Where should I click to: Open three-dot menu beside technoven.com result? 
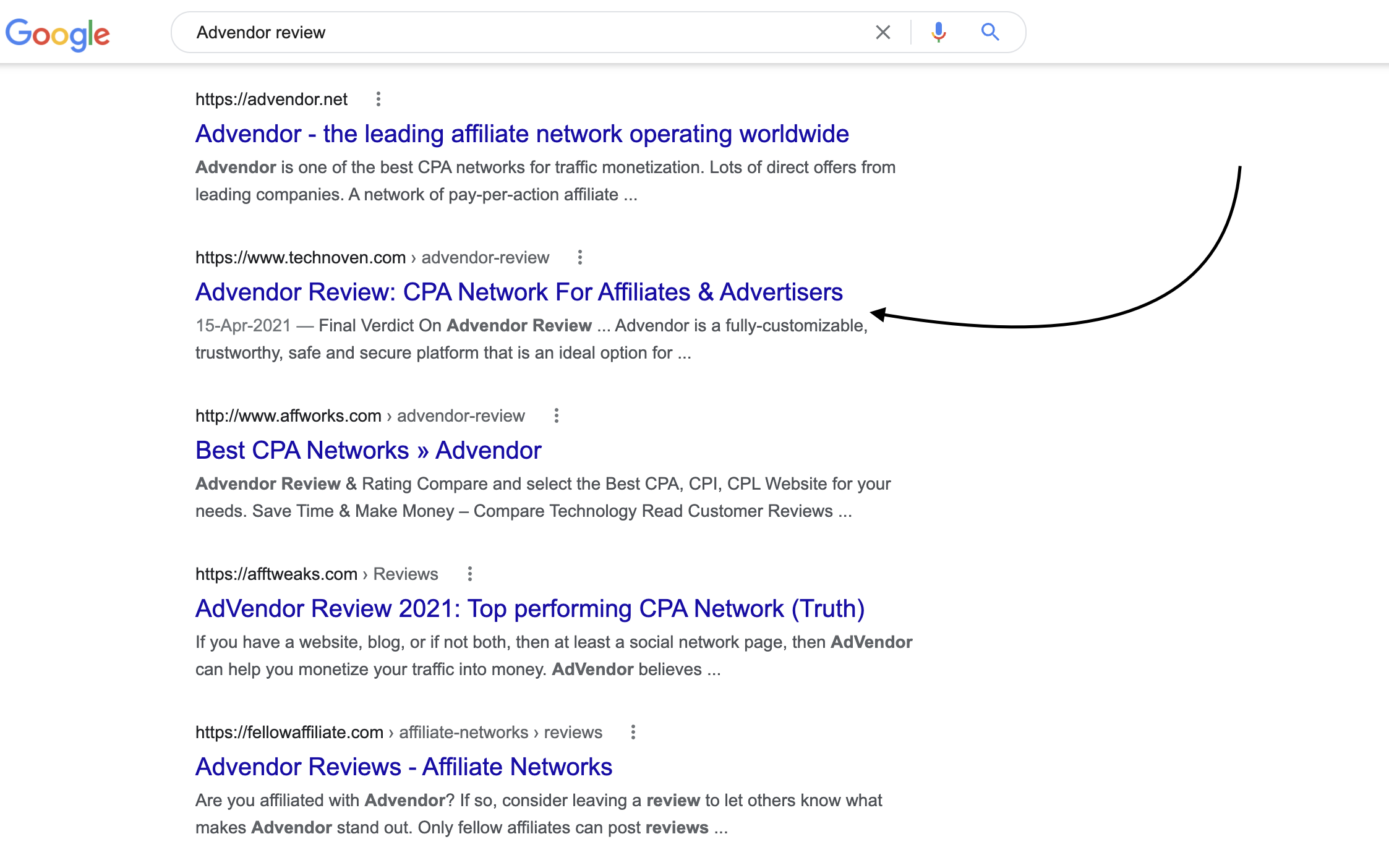(579, 257)
